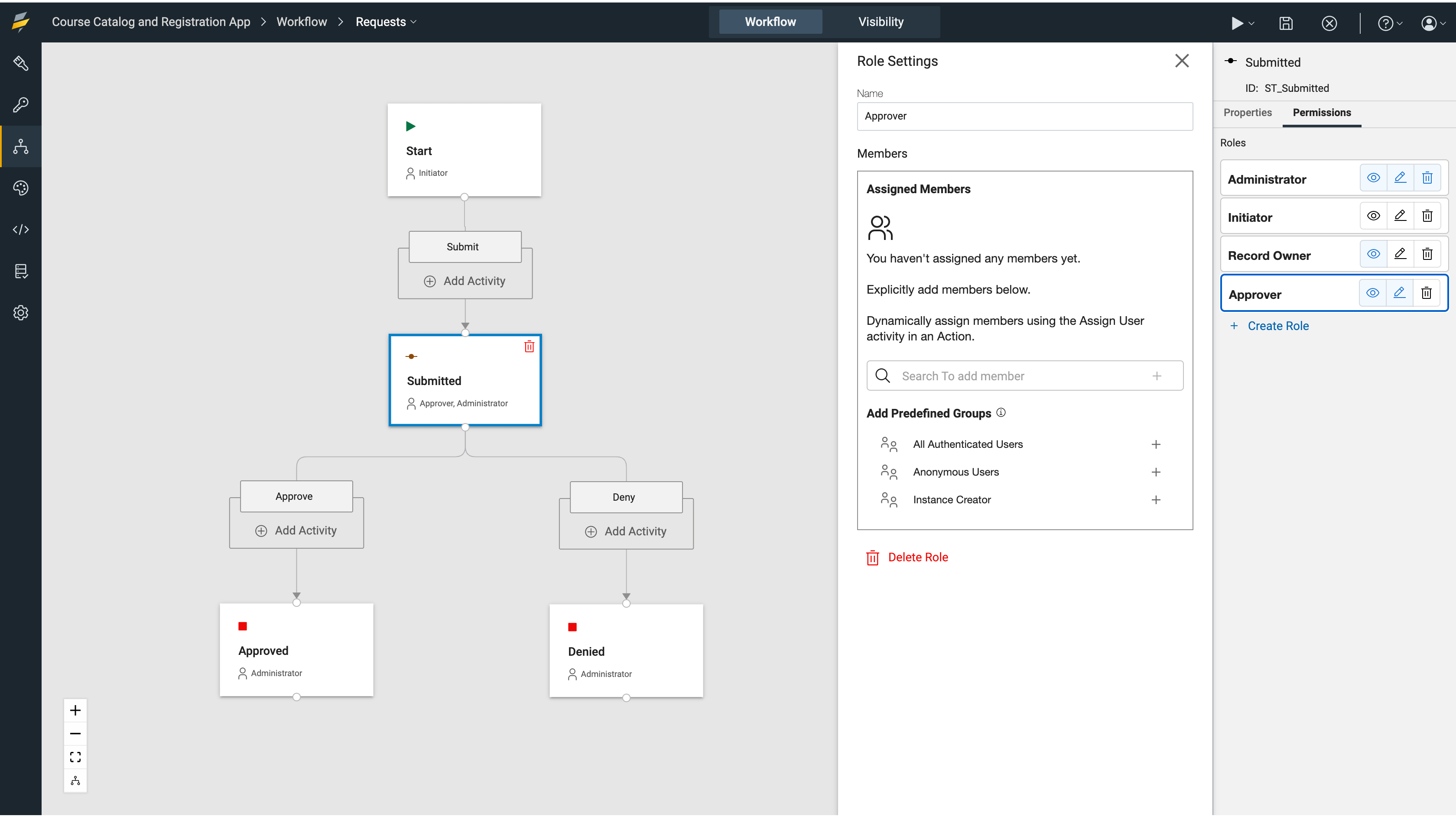Viewport: 1456px width, 816px height.
Task: Select the database/data sidebar icon
Action: pos(21,271)
